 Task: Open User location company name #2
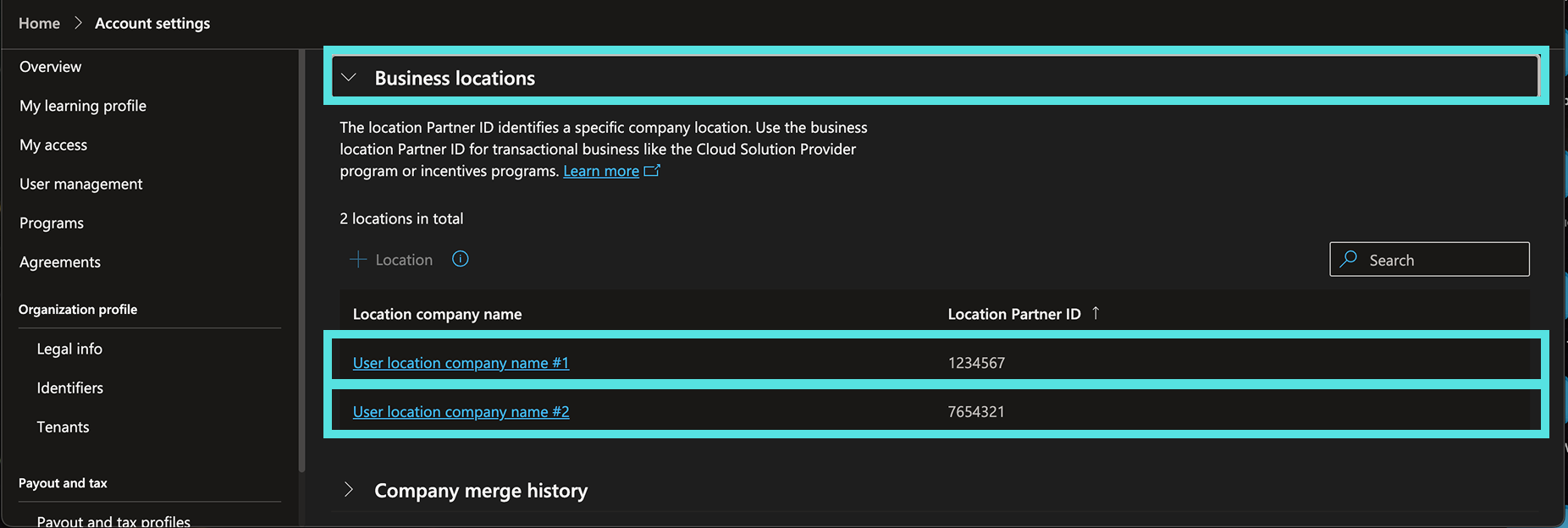(461, 412)
